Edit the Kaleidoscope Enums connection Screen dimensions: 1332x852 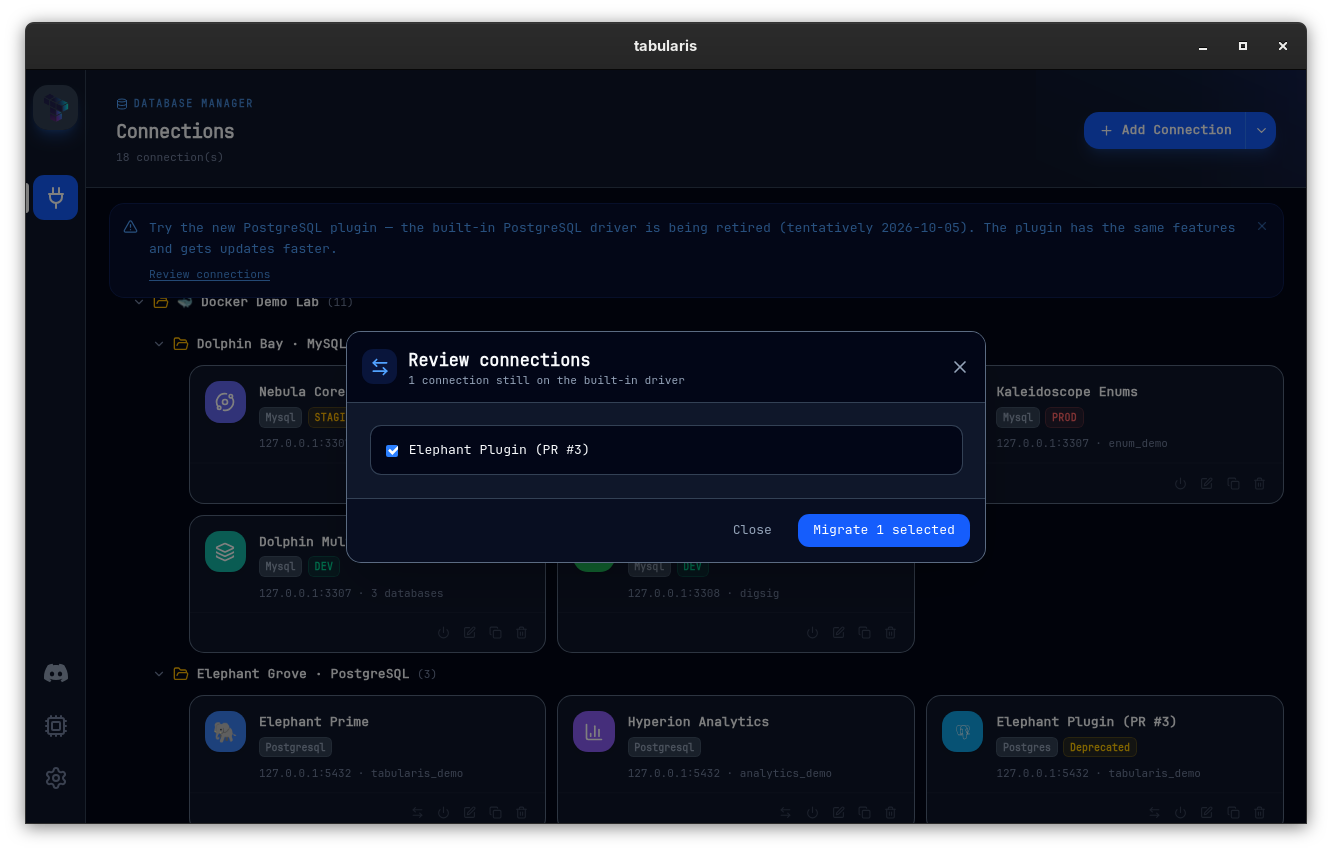(x=1207, y=483)
